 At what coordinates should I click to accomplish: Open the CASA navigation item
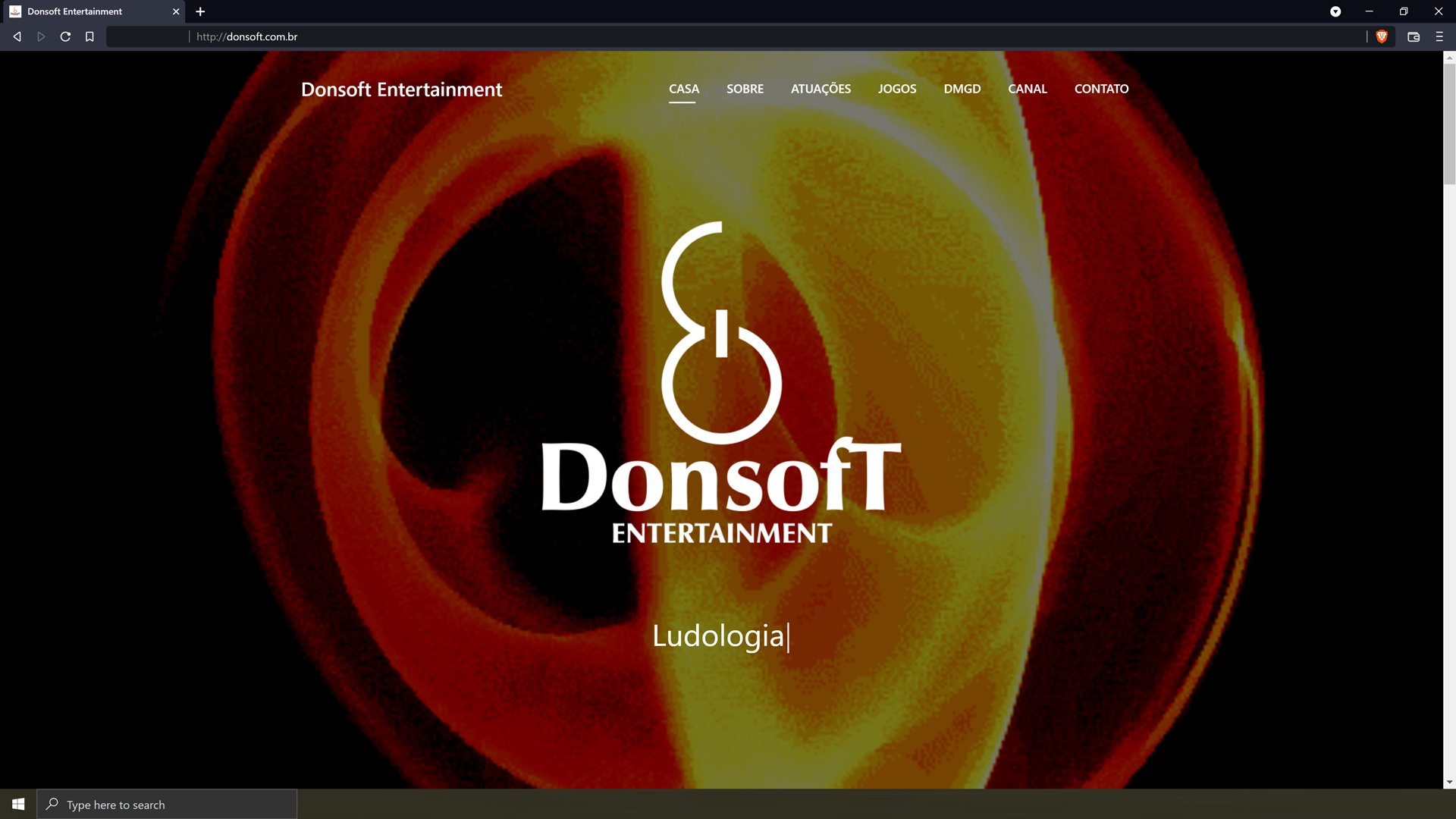click(684, 89)
